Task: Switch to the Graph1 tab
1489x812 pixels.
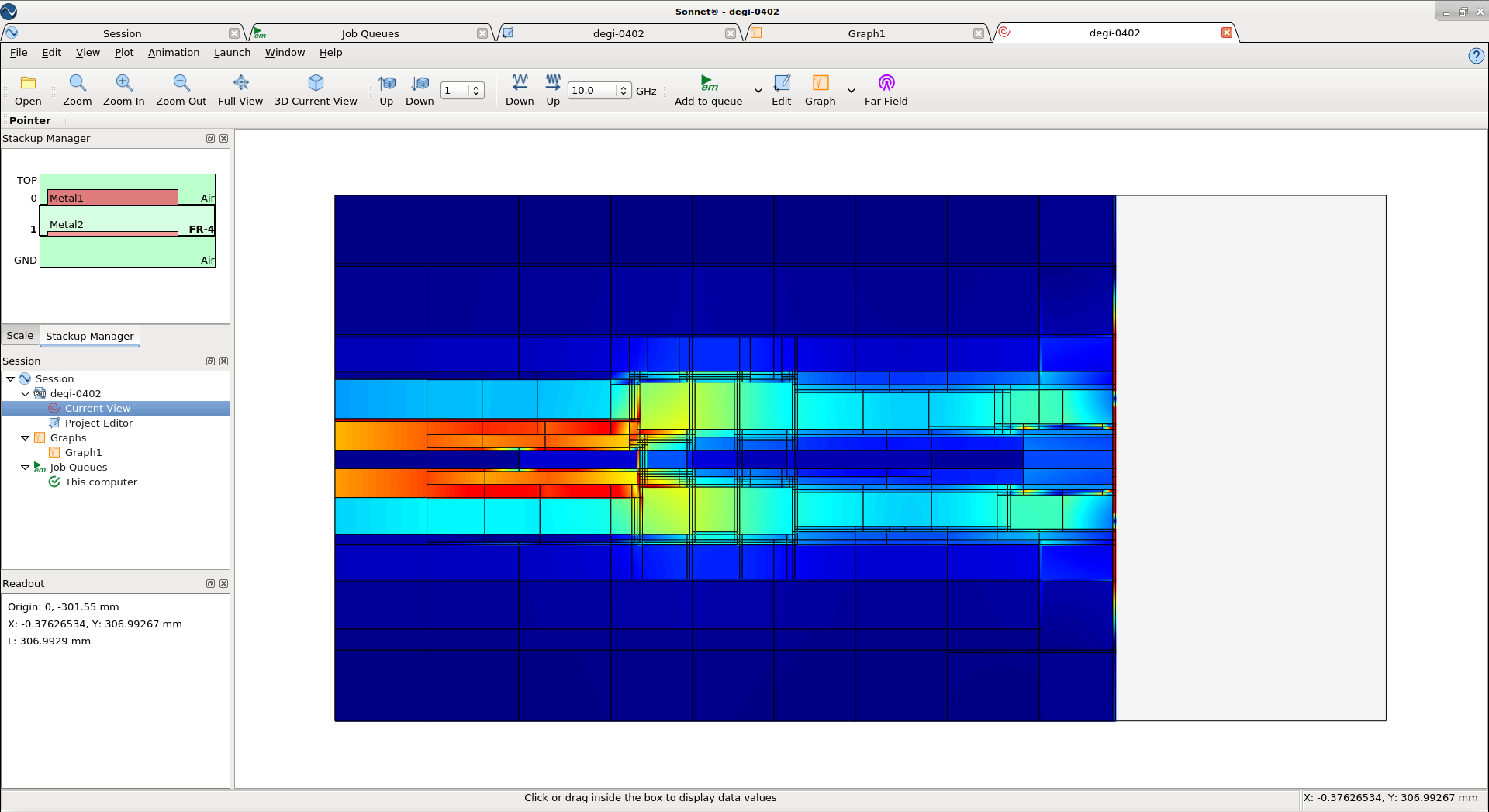Action: pos(866,33)
